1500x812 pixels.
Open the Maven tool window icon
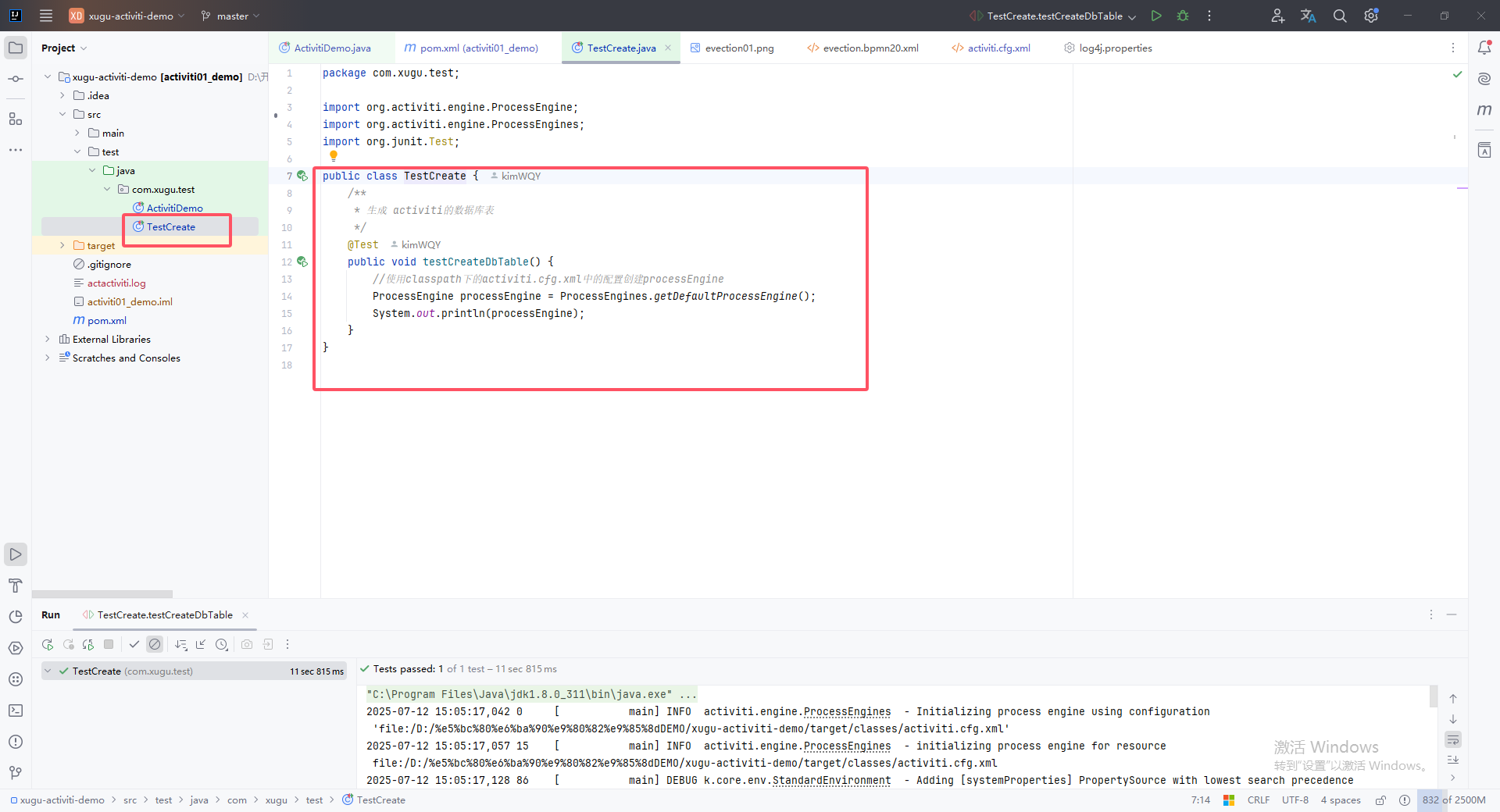coord(1484,110)
